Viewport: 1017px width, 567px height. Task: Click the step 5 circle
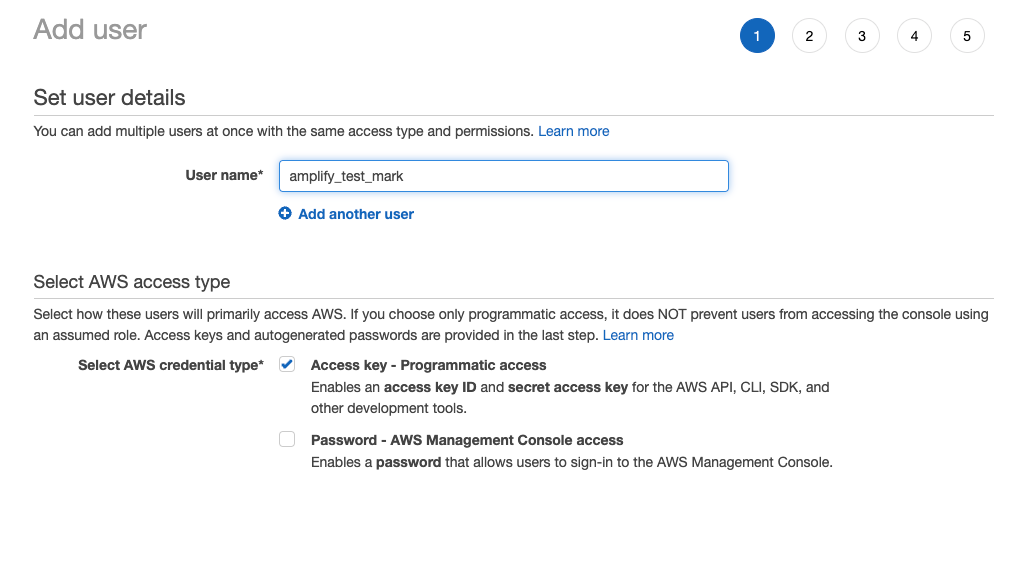tap(967, 37)
